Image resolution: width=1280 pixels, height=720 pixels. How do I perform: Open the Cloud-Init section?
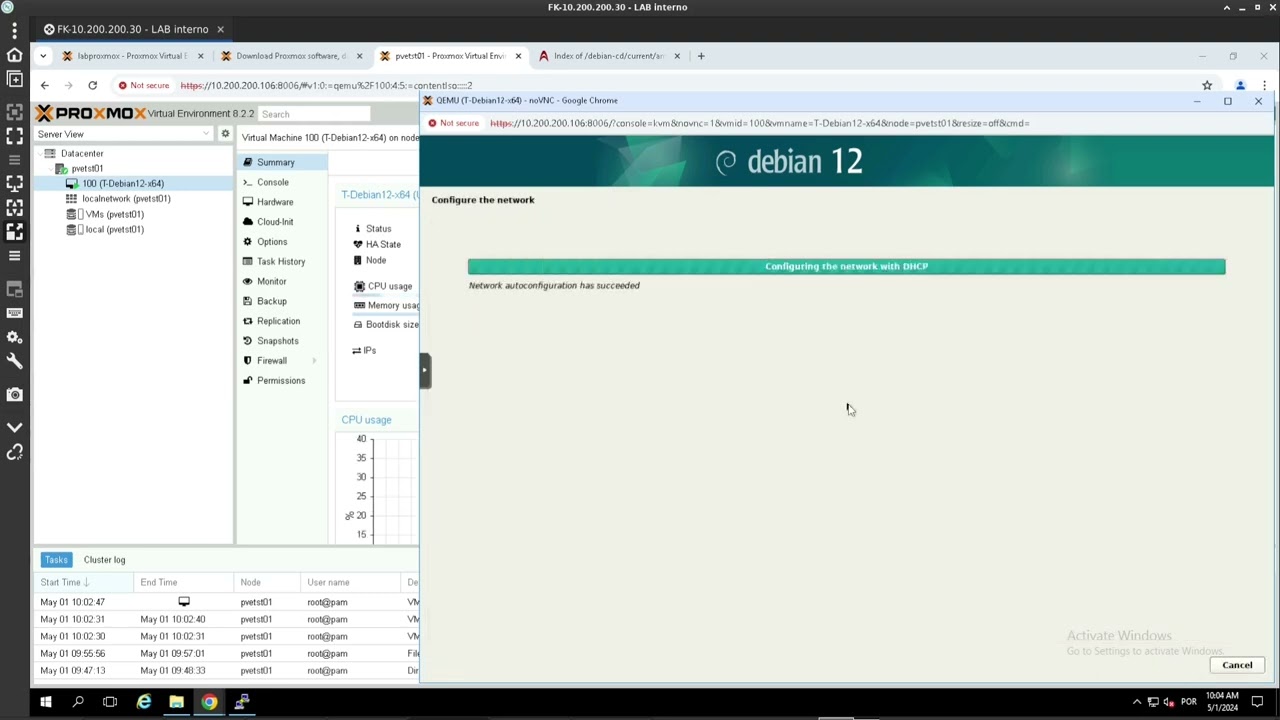(x=274, y=222)
